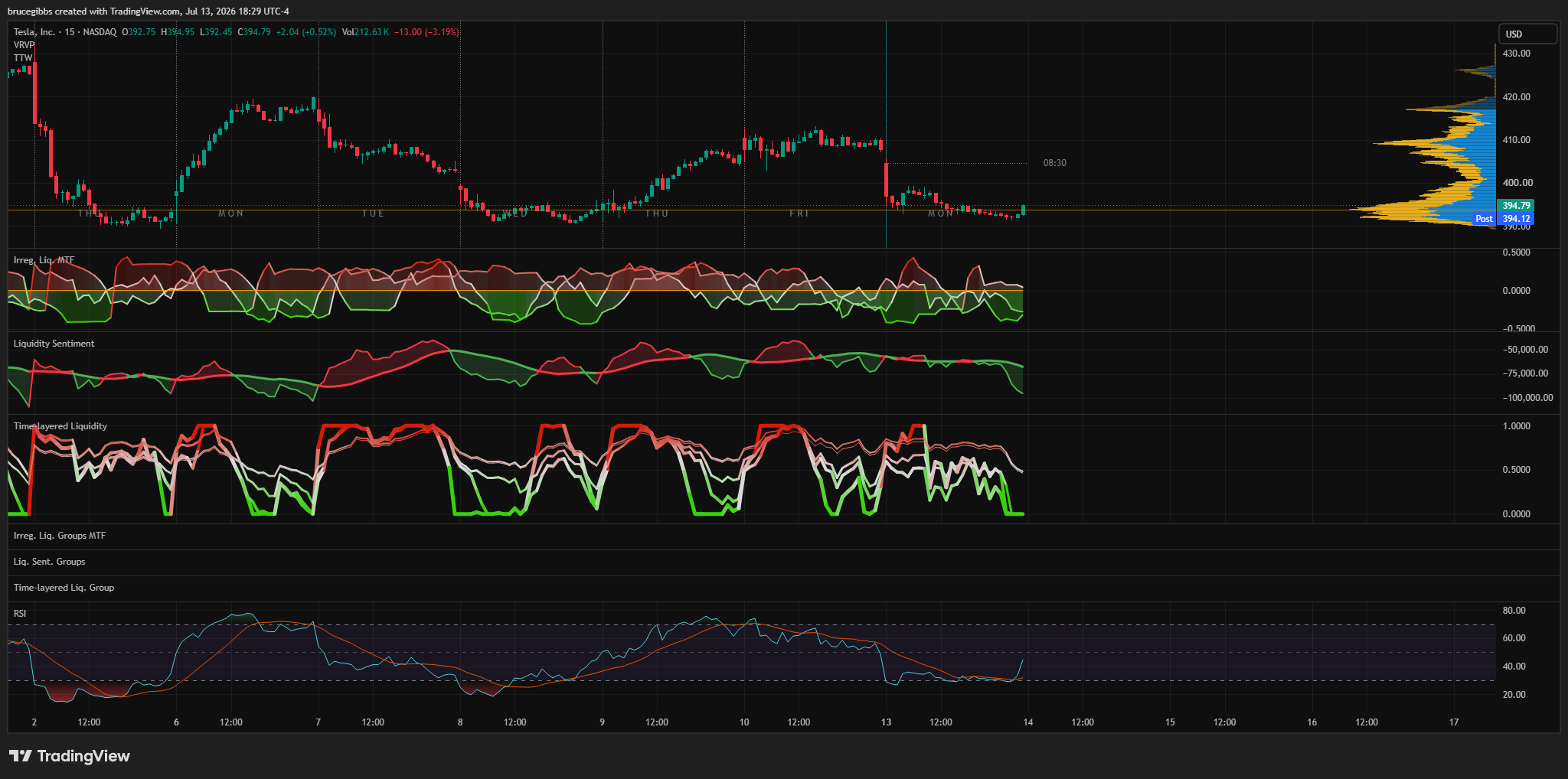Click date 8 on the time axis
The image size is (1568, 779).
pos(460,722)
